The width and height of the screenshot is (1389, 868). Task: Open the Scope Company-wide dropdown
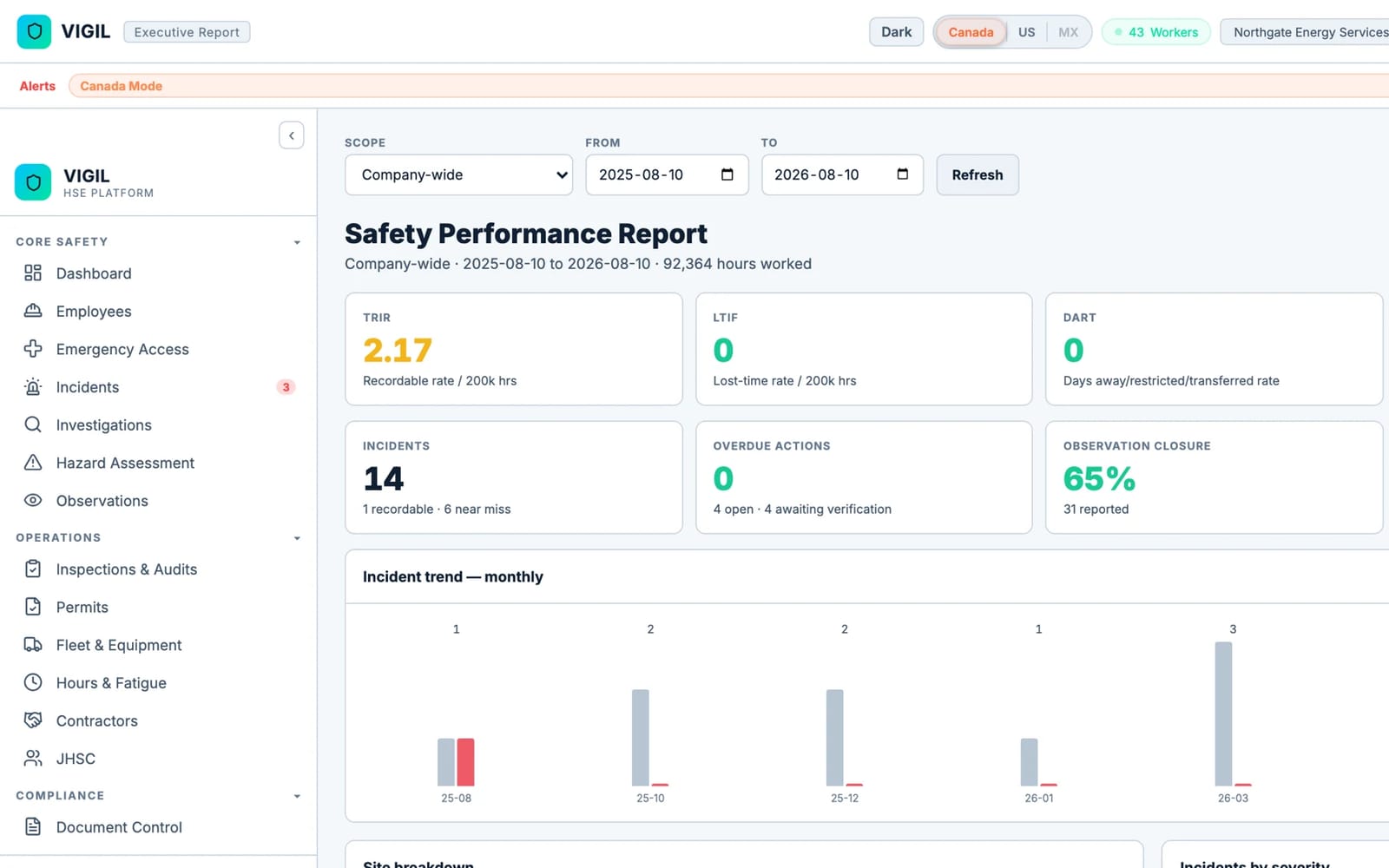pyautogui.click(x=458, y=174)
